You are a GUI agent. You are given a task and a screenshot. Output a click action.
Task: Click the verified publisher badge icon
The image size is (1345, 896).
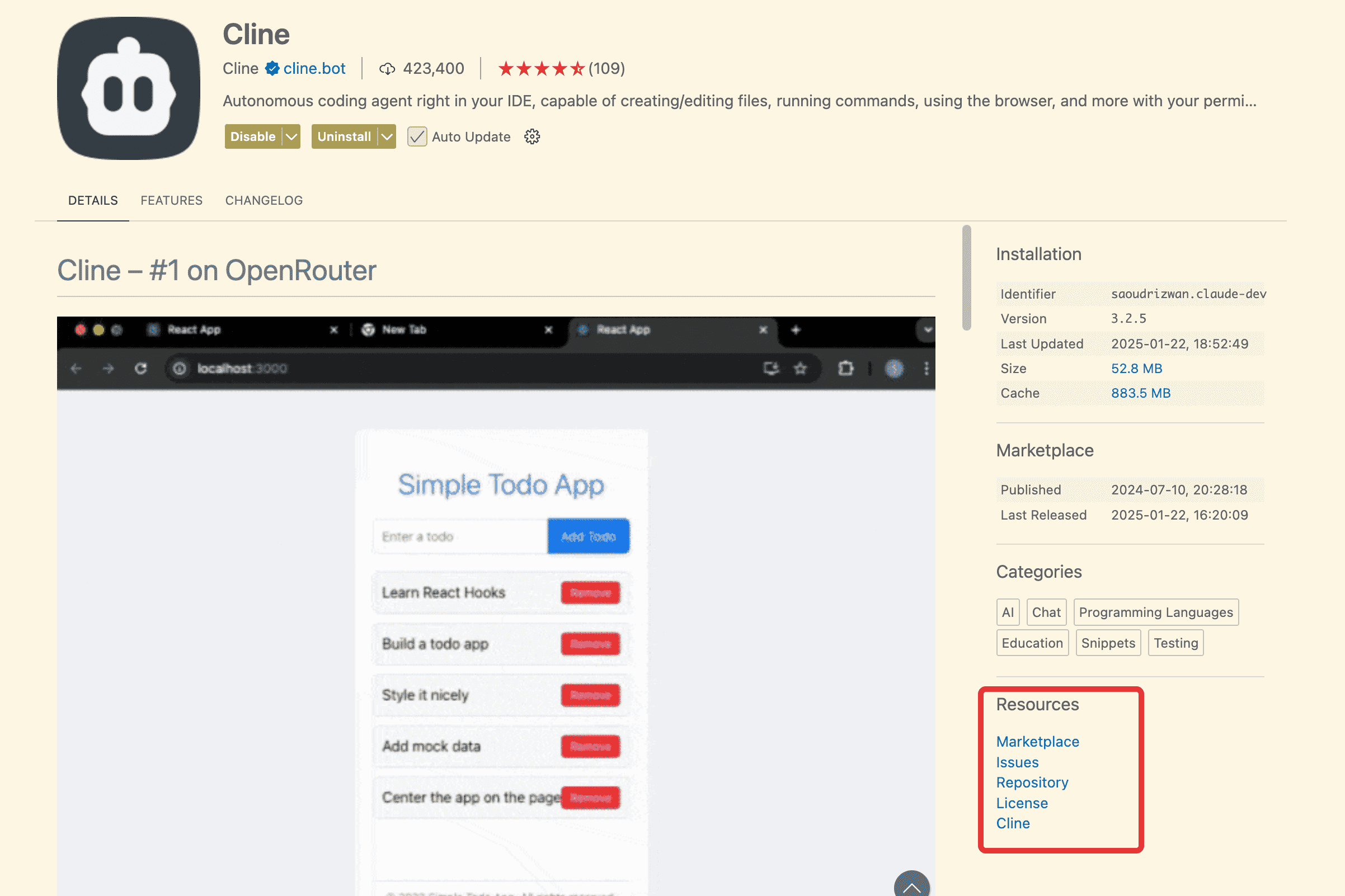(272, 69)
